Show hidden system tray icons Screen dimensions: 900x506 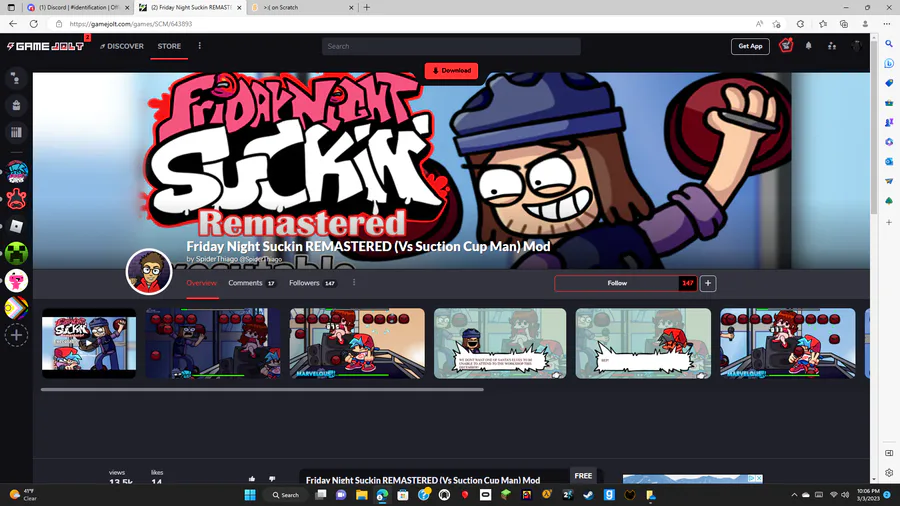794,495
